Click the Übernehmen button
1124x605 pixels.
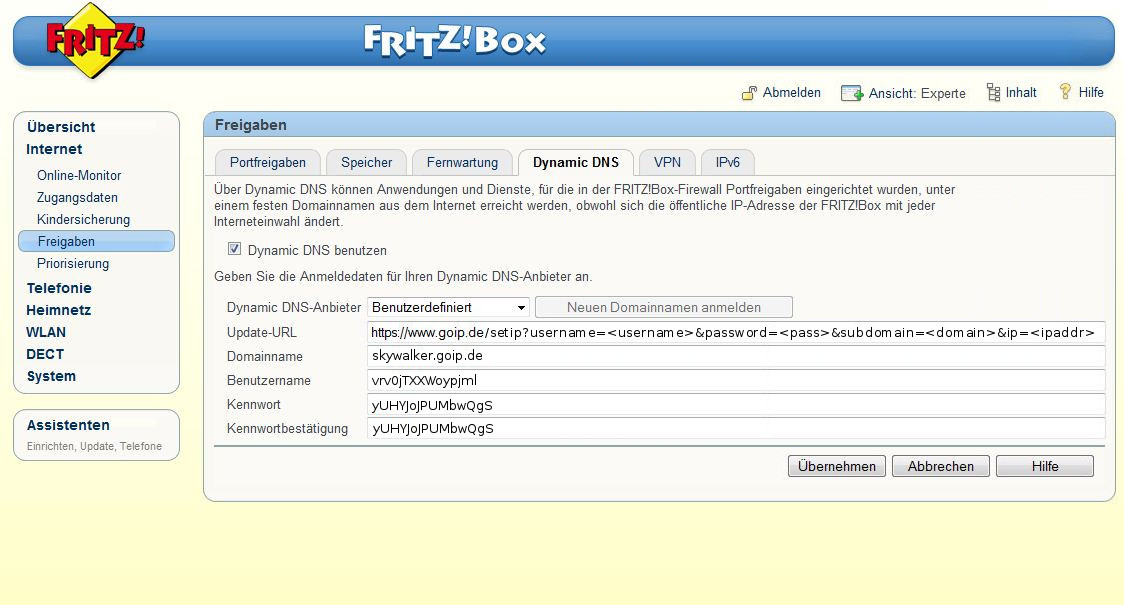837,466
